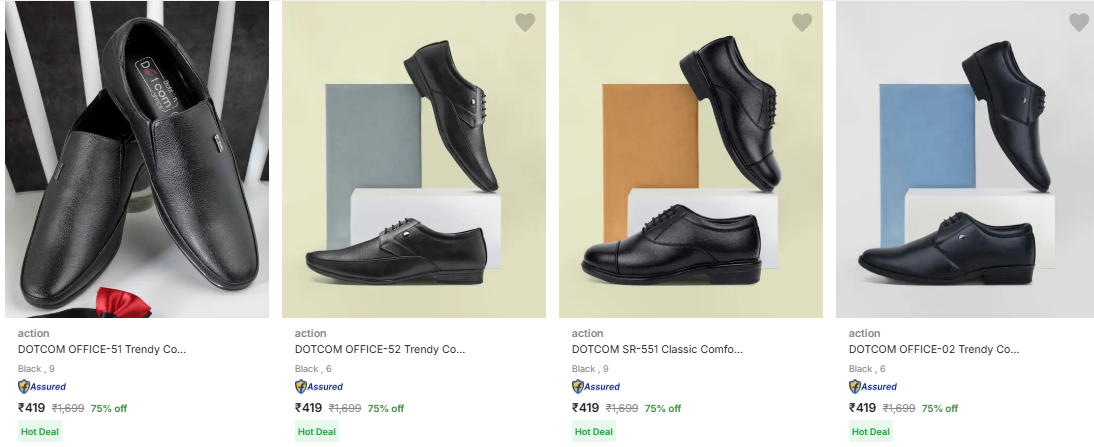
Task: Open DOTCOM OFFICE-52 Trendy product title
Action: point(379,350)
